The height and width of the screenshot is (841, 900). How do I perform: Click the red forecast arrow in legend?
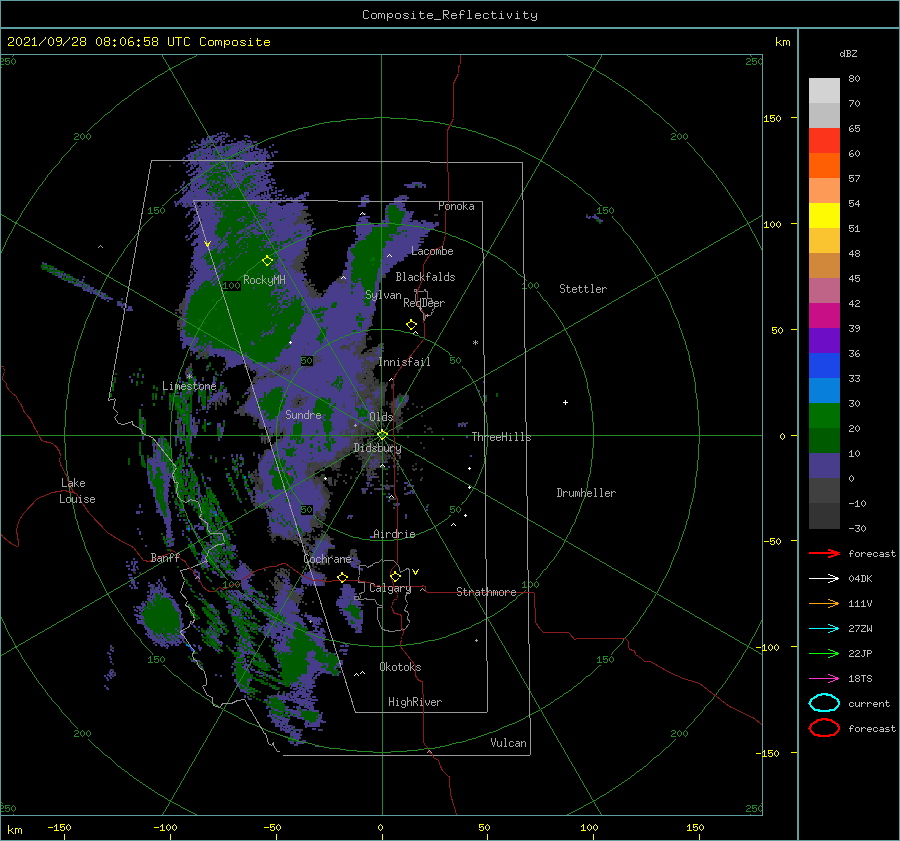pyautogui.click(x=824, y=553)
